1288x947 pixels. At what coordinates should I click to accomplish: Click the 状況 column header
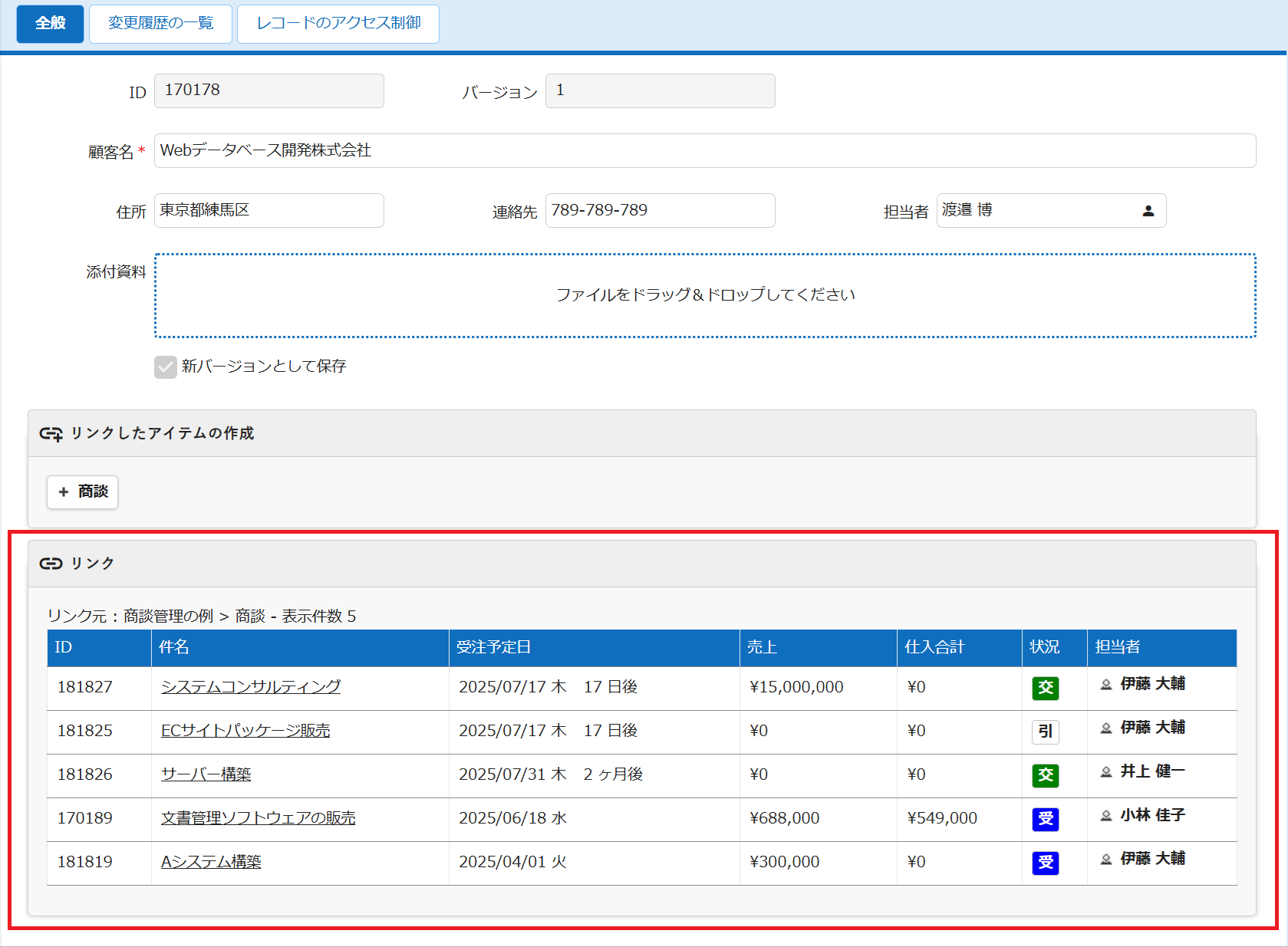pyautogui.click(x=1054, y=648)
